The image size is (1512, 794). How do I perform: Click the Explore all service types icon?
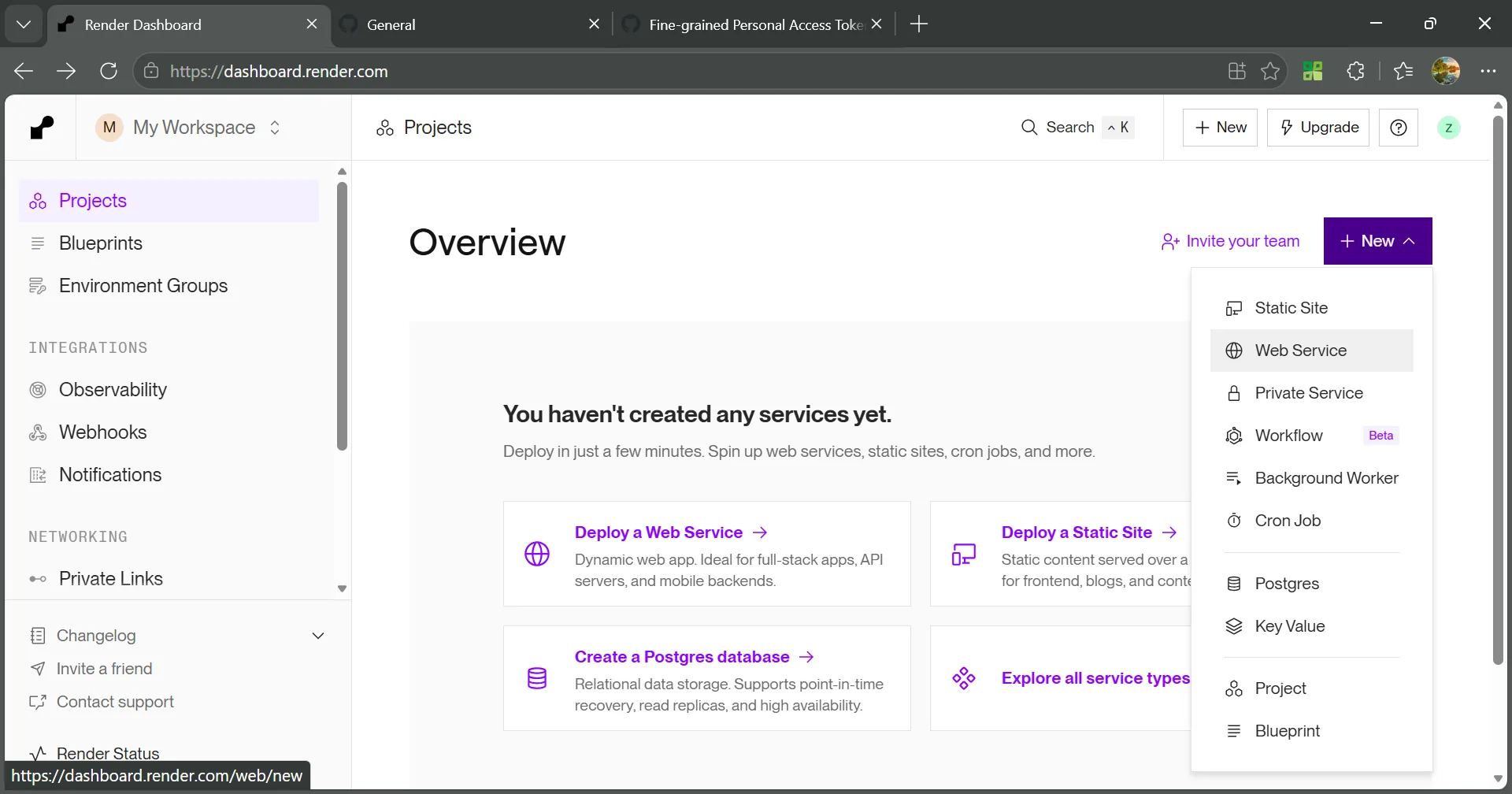click(964, 678)
